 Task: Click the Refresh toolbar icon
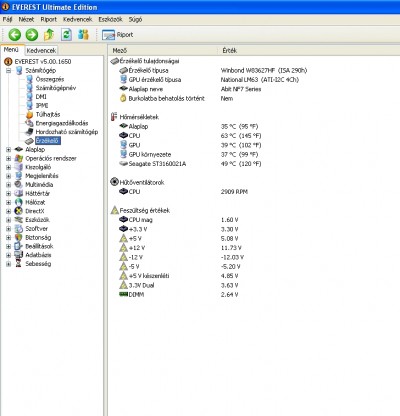pyautogui.click(x=66, y=34)
